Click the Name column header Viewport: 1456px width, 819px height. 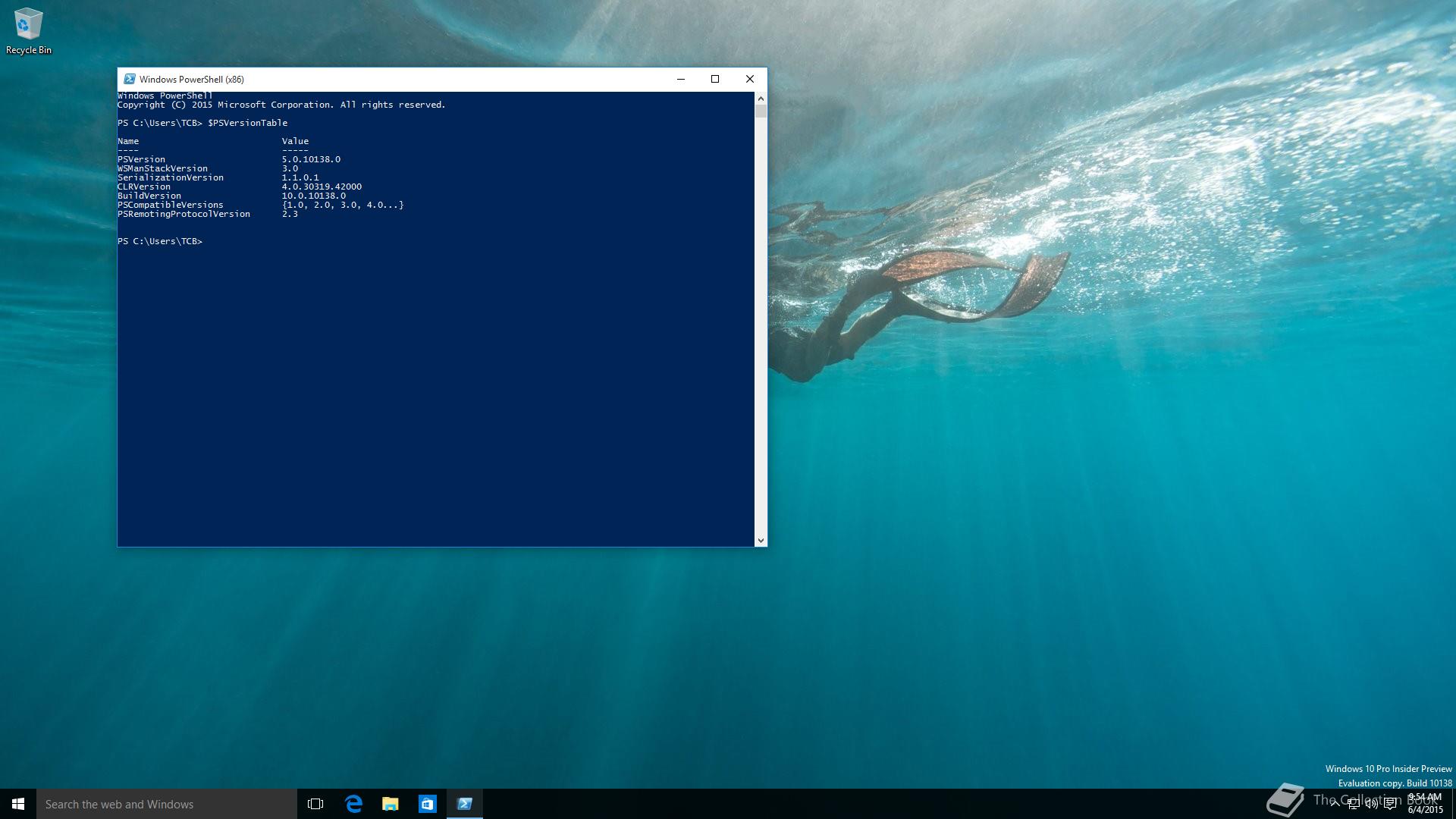[128, 141]
